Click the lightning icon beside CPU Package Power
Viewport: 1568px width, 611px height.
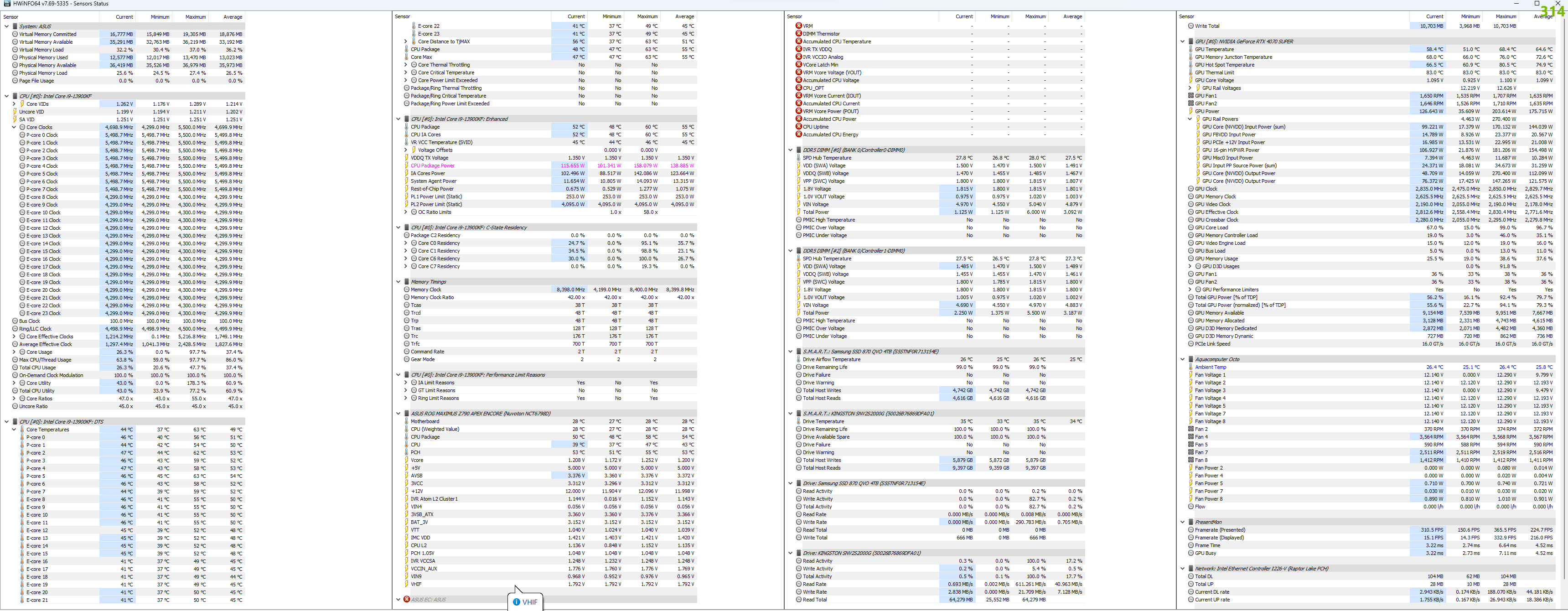click(x=407, y=166)
